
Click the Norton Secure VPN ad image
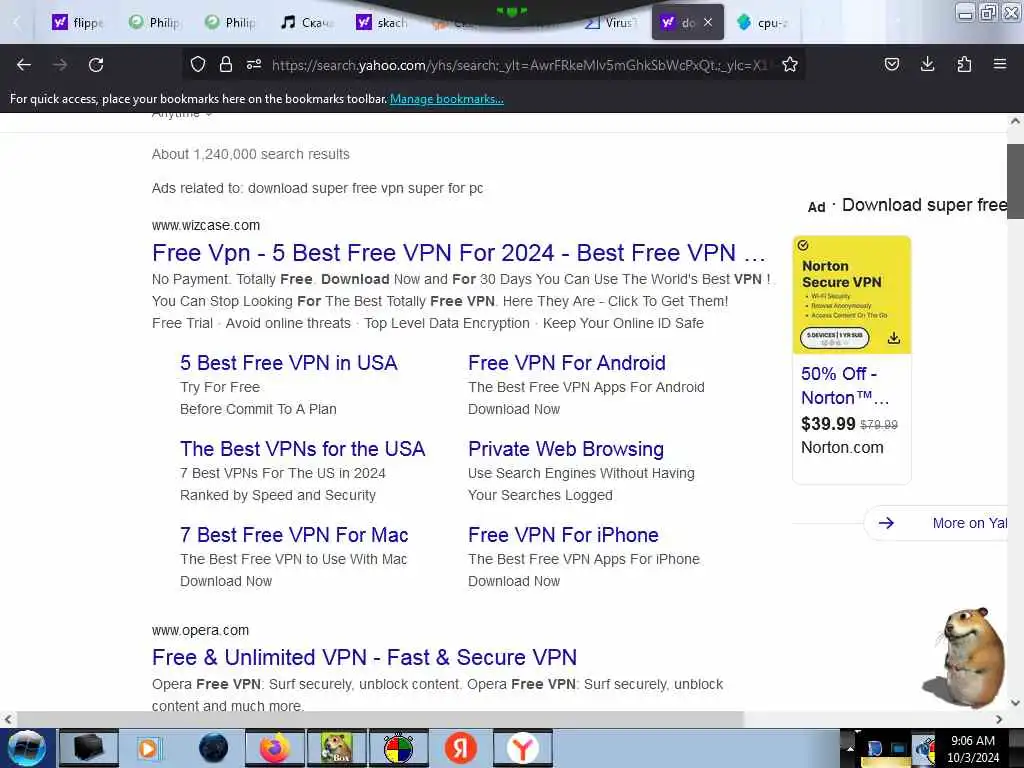[852, 295]
